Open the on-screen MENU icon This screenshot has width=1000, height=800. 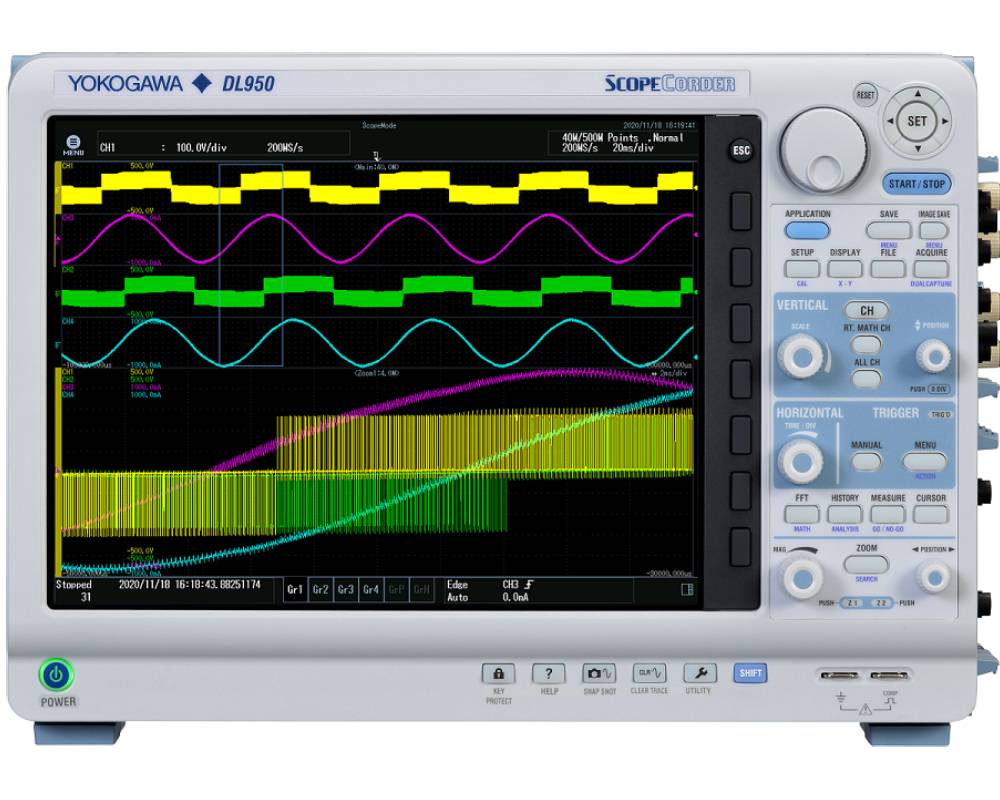tap(73, 144)
